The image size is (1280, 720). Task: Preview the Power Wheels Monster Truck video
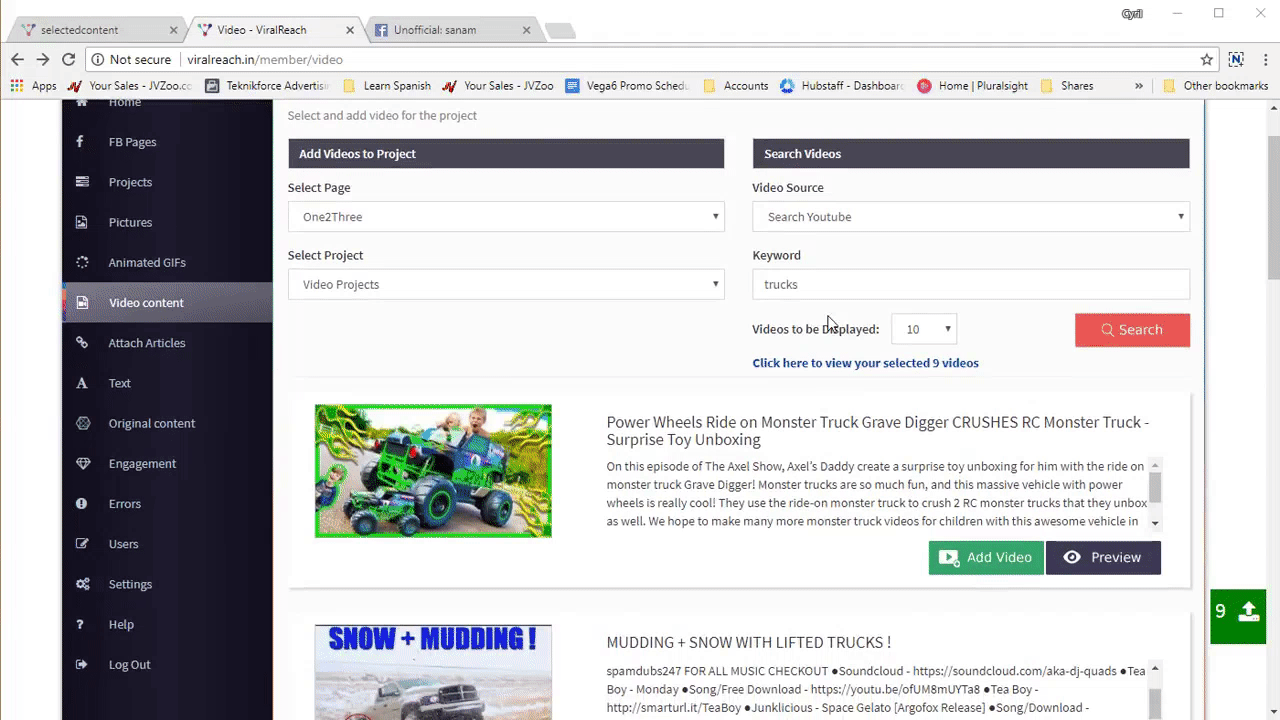1103,558
